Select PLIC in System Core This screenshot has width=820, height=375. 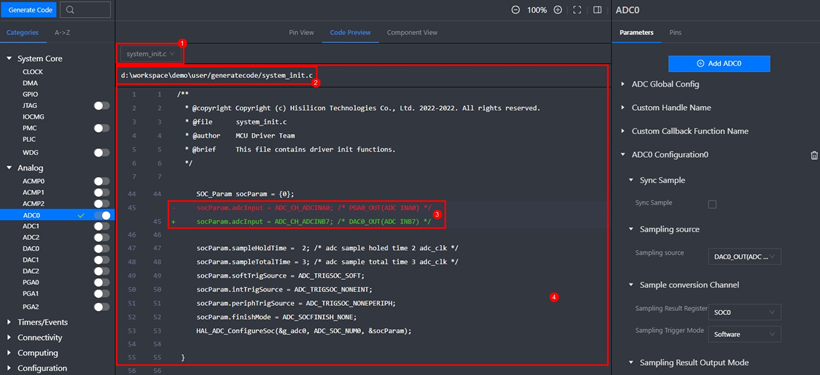(29, 139)
